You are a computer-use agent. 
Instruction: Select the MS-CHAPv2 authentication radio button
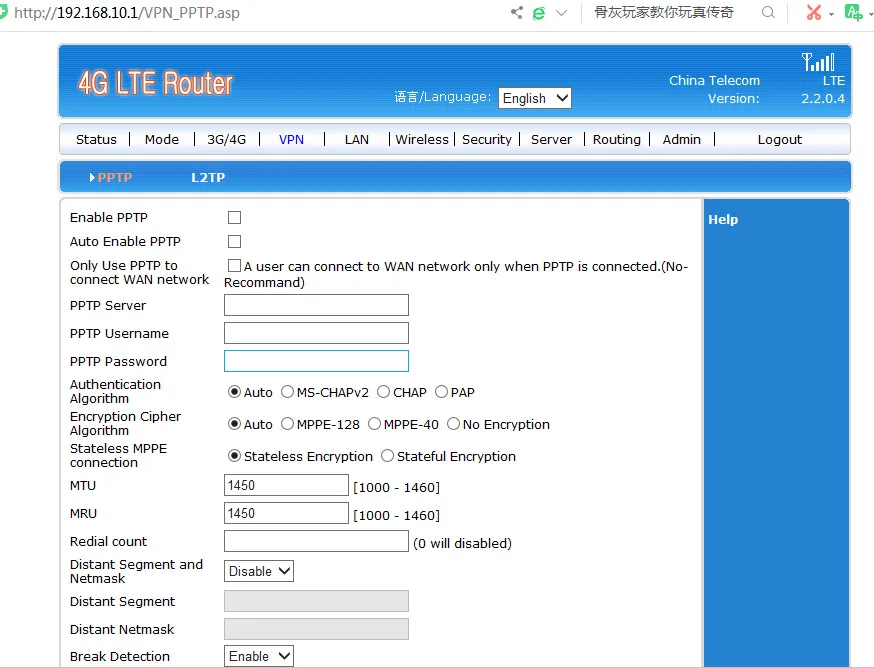tap(287, 392)
